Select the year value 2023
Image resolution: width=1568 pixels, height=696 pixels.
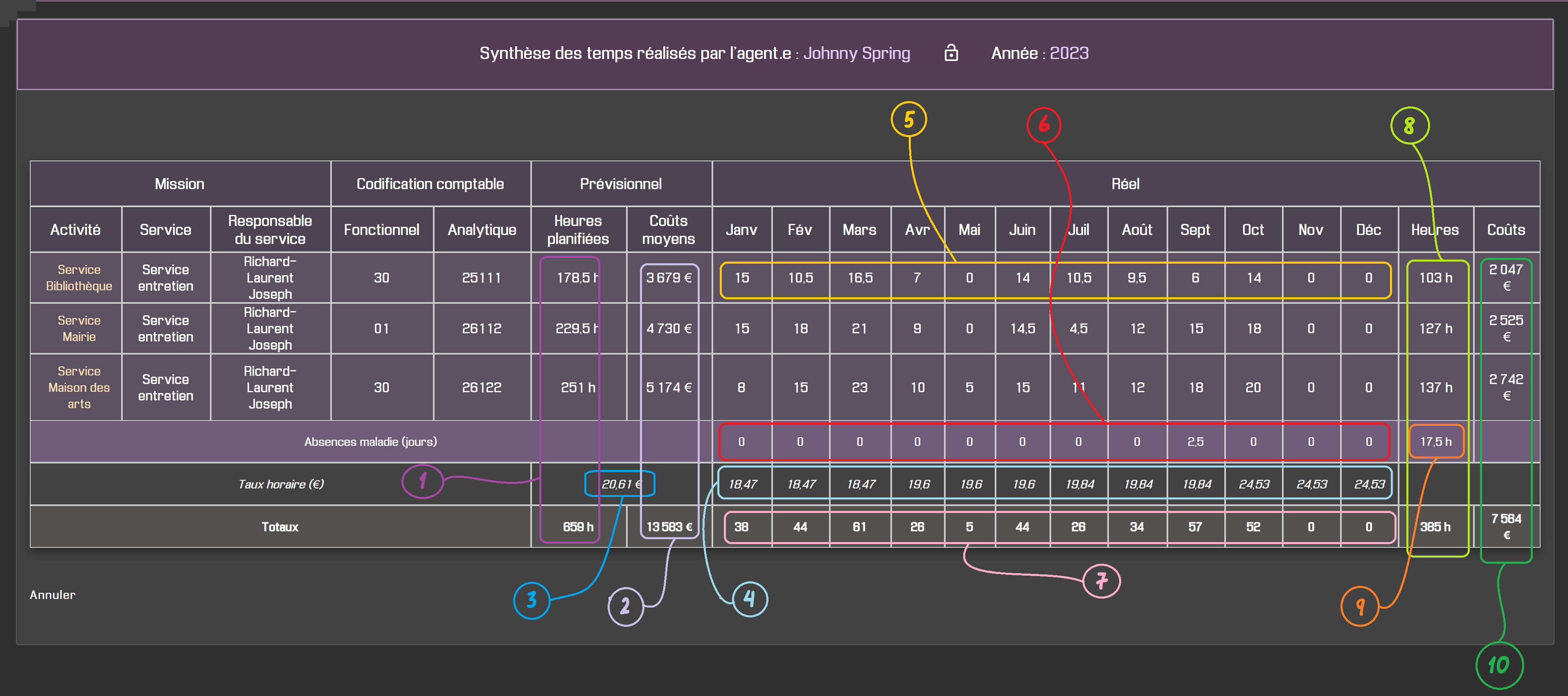(x=1069, y=54)
